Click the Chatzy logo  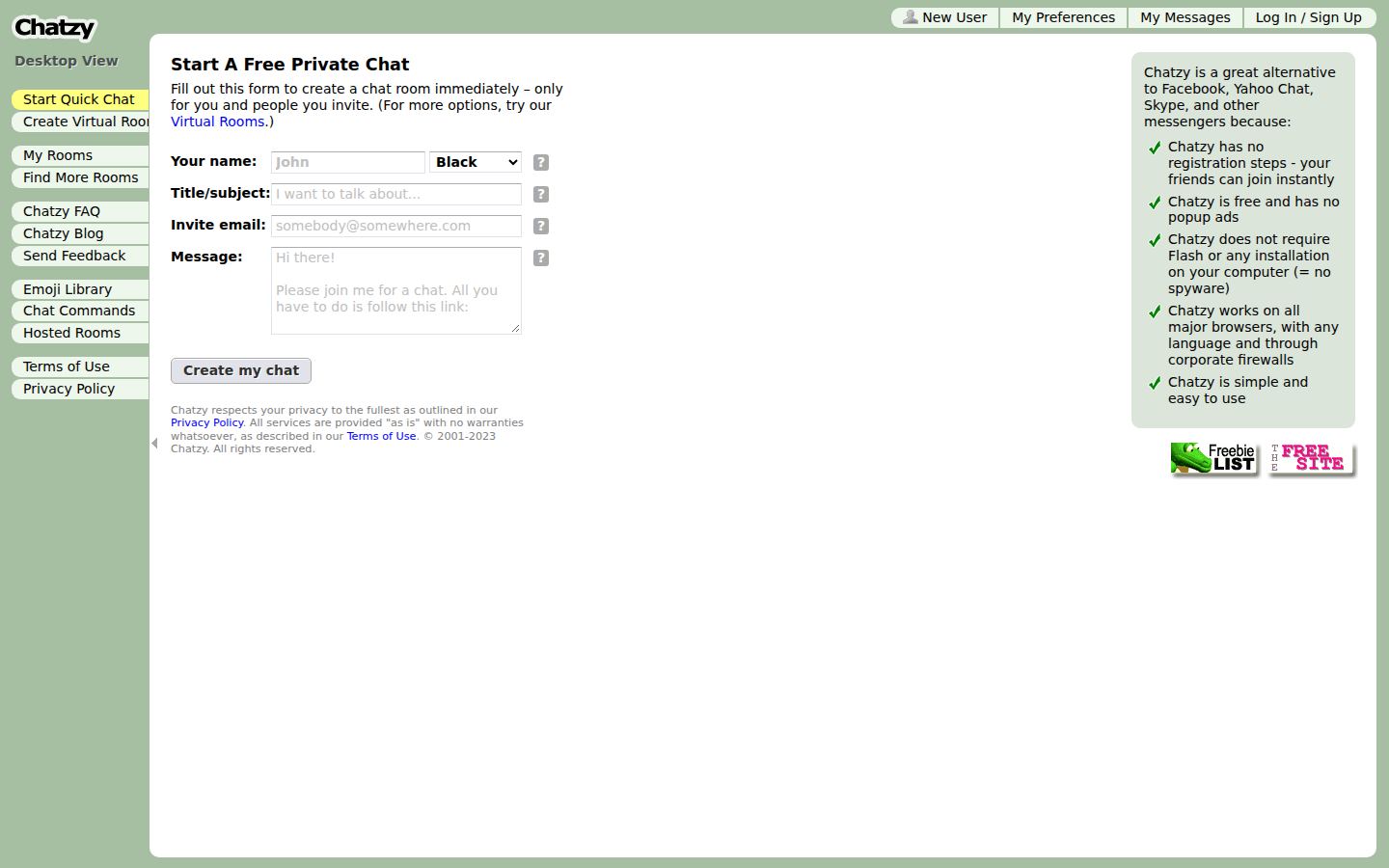[54, 28]
